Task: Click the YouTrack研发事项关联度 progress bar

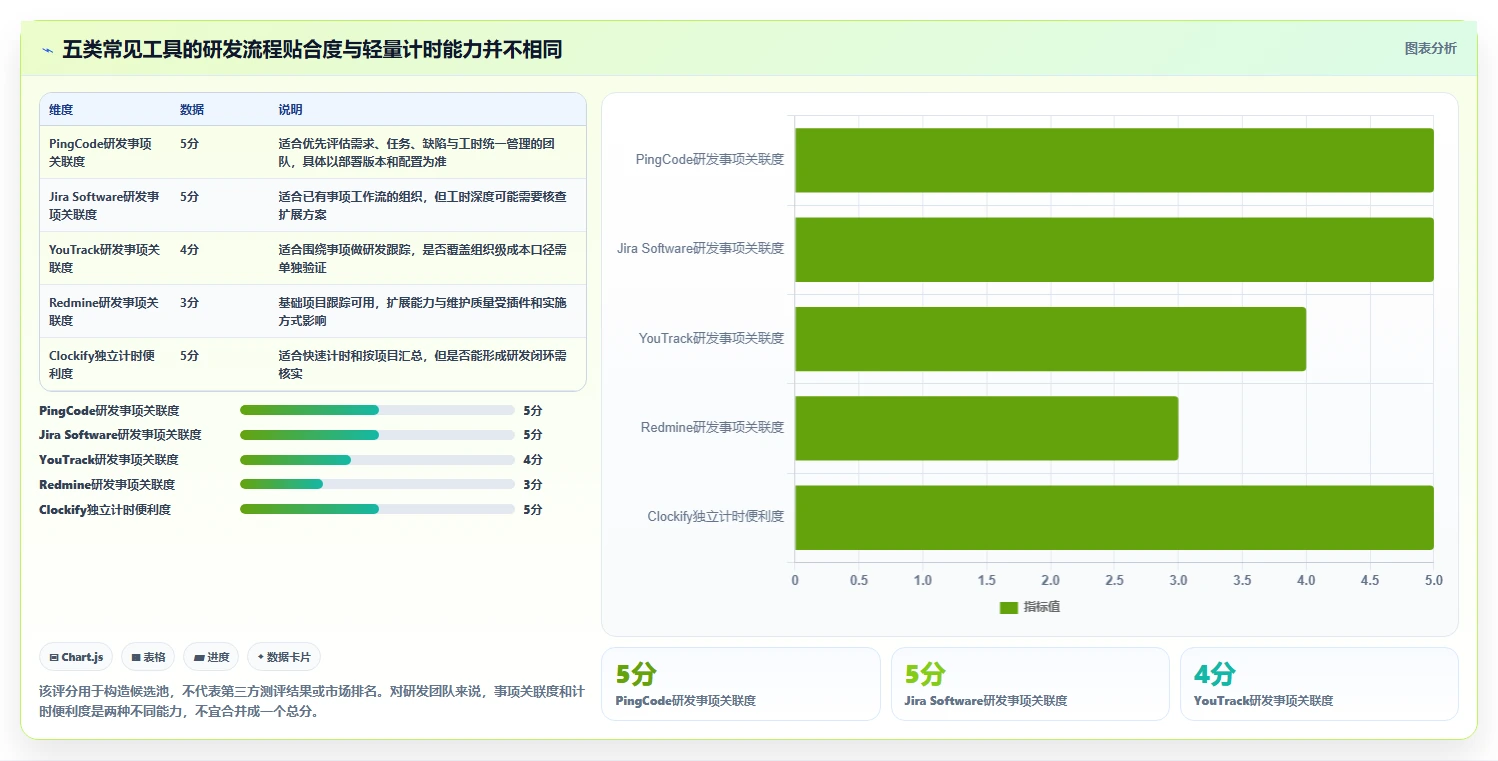Action: tap(377, 460)
